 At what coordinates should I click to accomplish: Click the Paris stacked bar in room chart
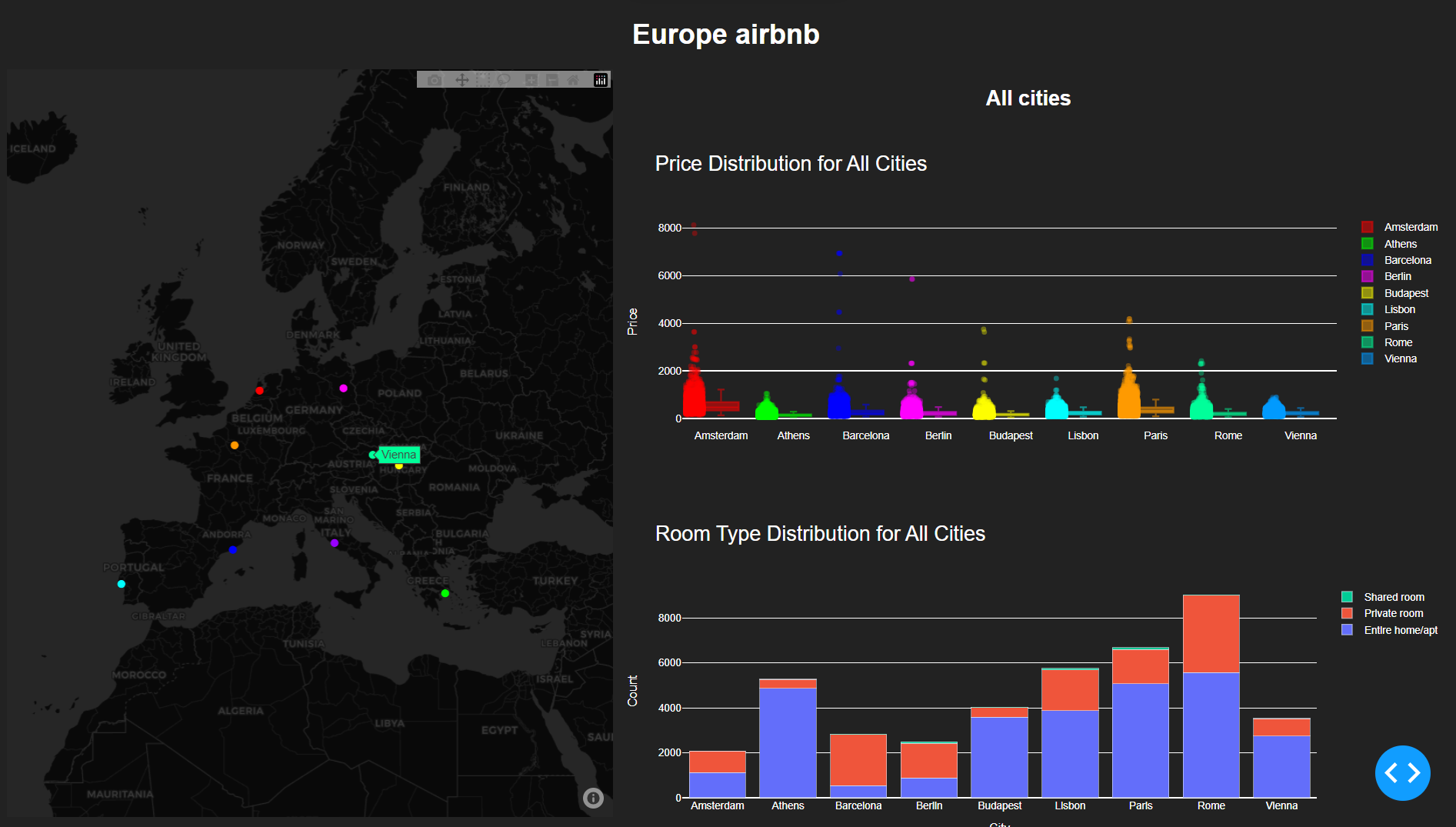click(1141, 722)
